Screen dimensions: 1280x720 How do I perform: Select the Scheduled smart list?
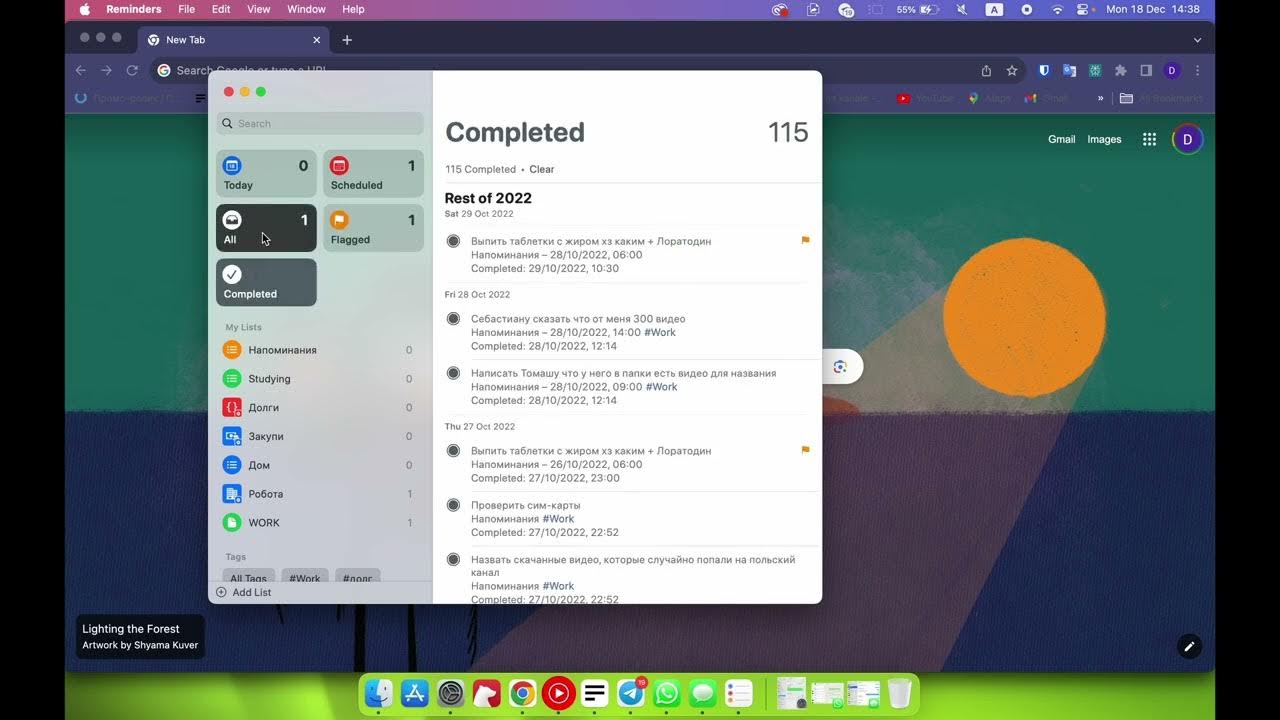372,173
